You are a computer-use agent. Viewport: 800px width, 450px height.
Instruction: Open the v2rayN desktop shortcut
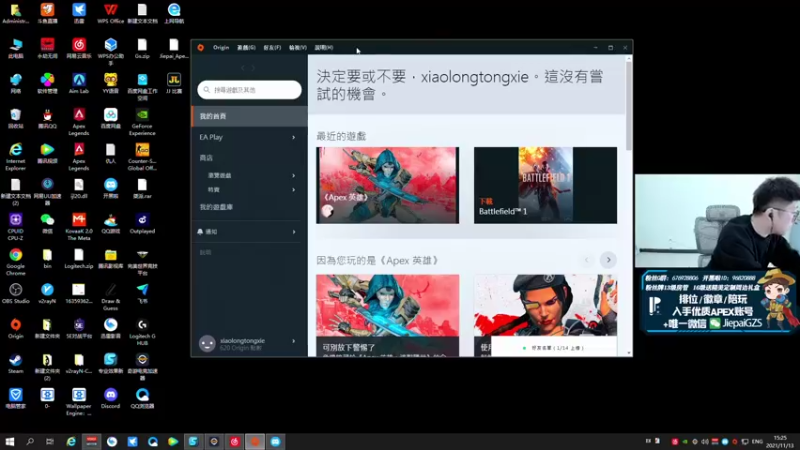pyautogui.click(x=47, y=293)
